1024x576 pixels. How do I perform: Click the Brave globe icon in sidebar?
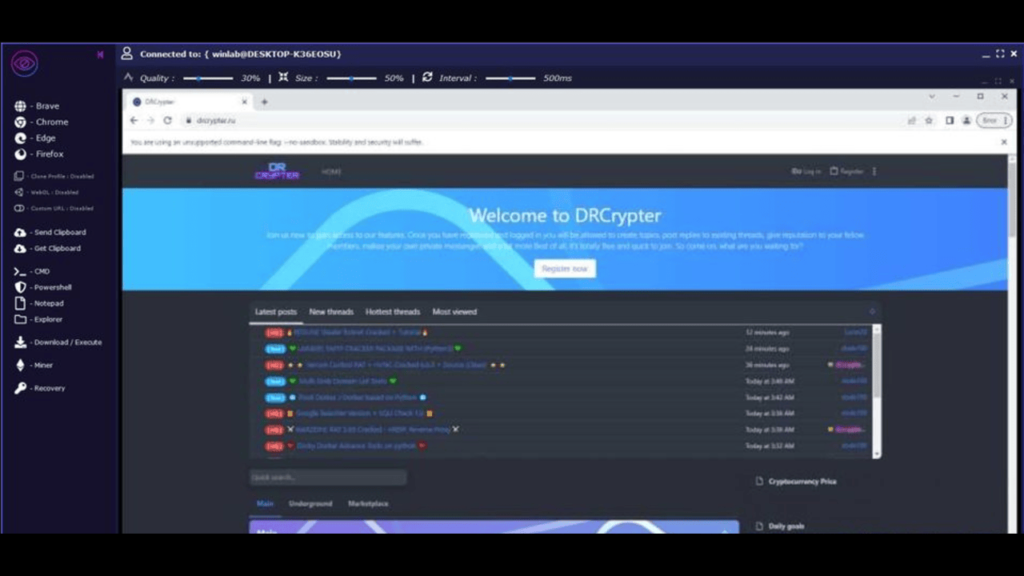[x=20, y=106]
